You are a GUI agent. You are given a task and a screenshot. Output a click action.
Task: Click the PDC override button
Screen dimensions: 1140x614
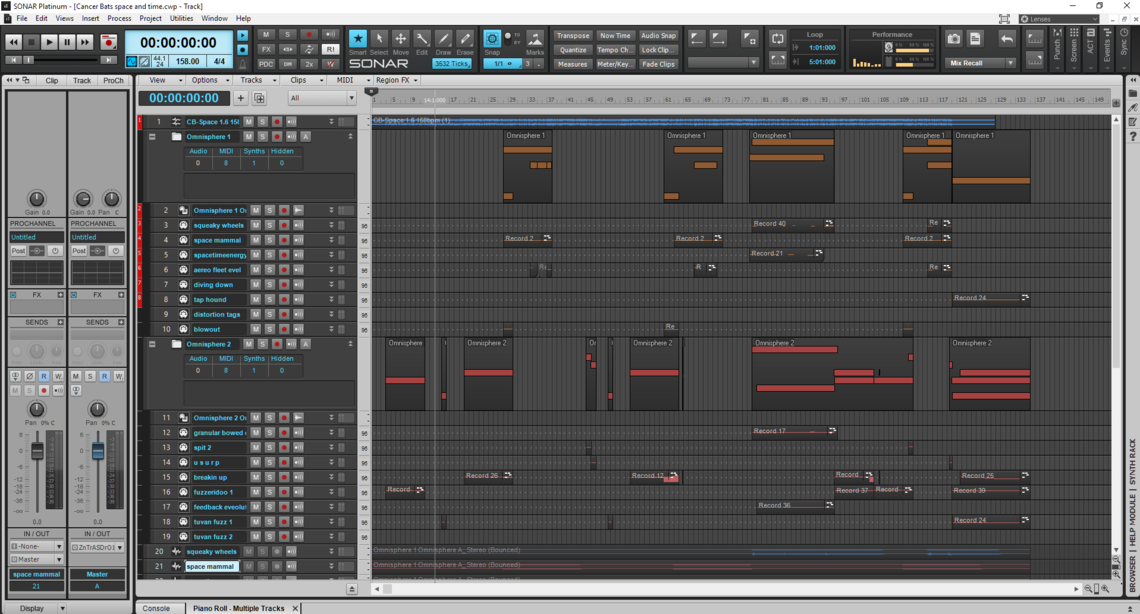tap(266, 64)
